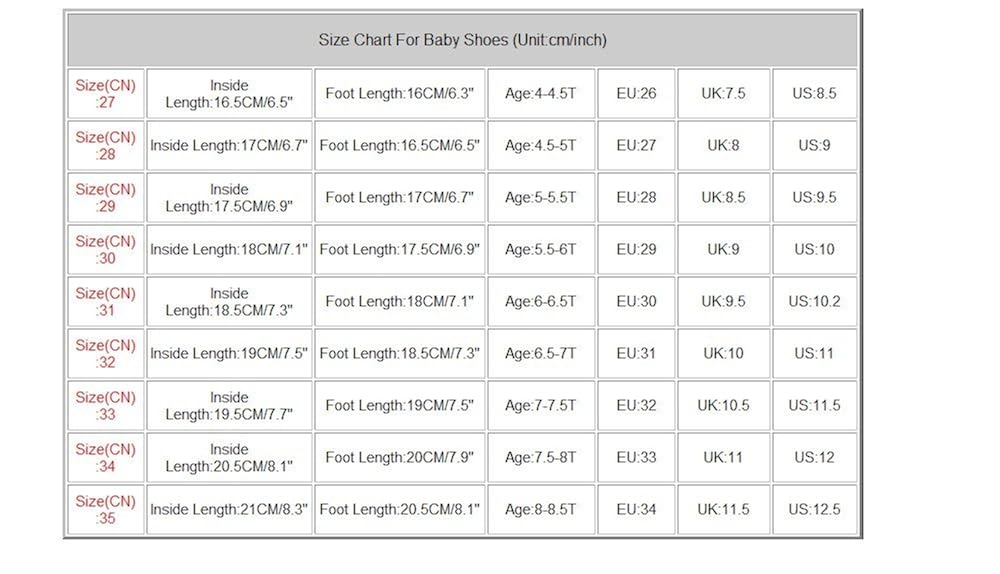Click the Foot Length:19CM/7.5" cell
Screen dimensions: 1000x574
400,406
